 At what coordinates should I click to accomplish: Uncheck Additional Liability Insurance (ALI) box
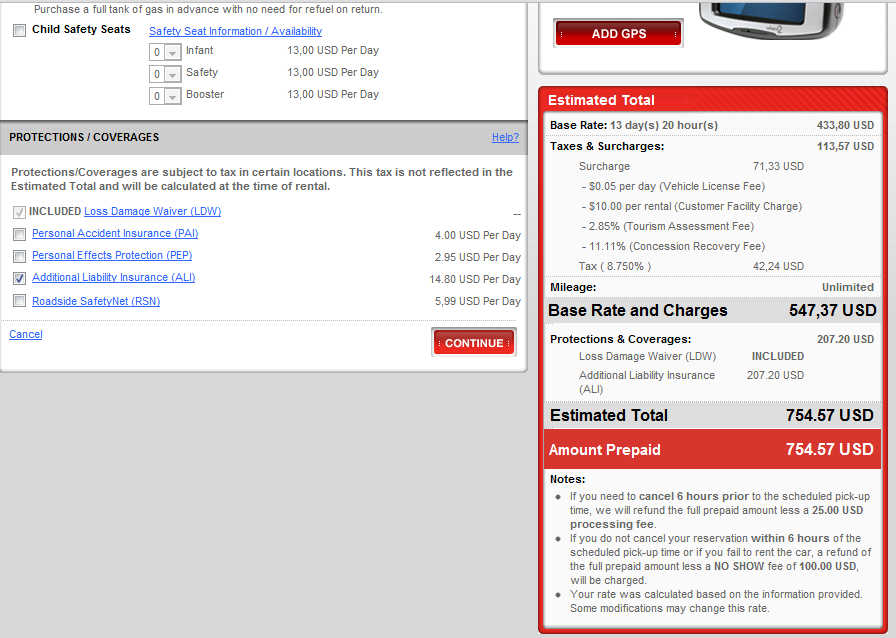[x=20, y=278]
